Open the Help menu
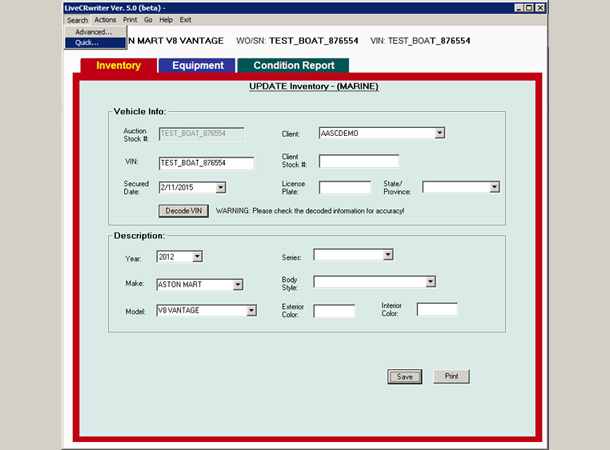Screen dimensions: 610x450 point(166,20)
